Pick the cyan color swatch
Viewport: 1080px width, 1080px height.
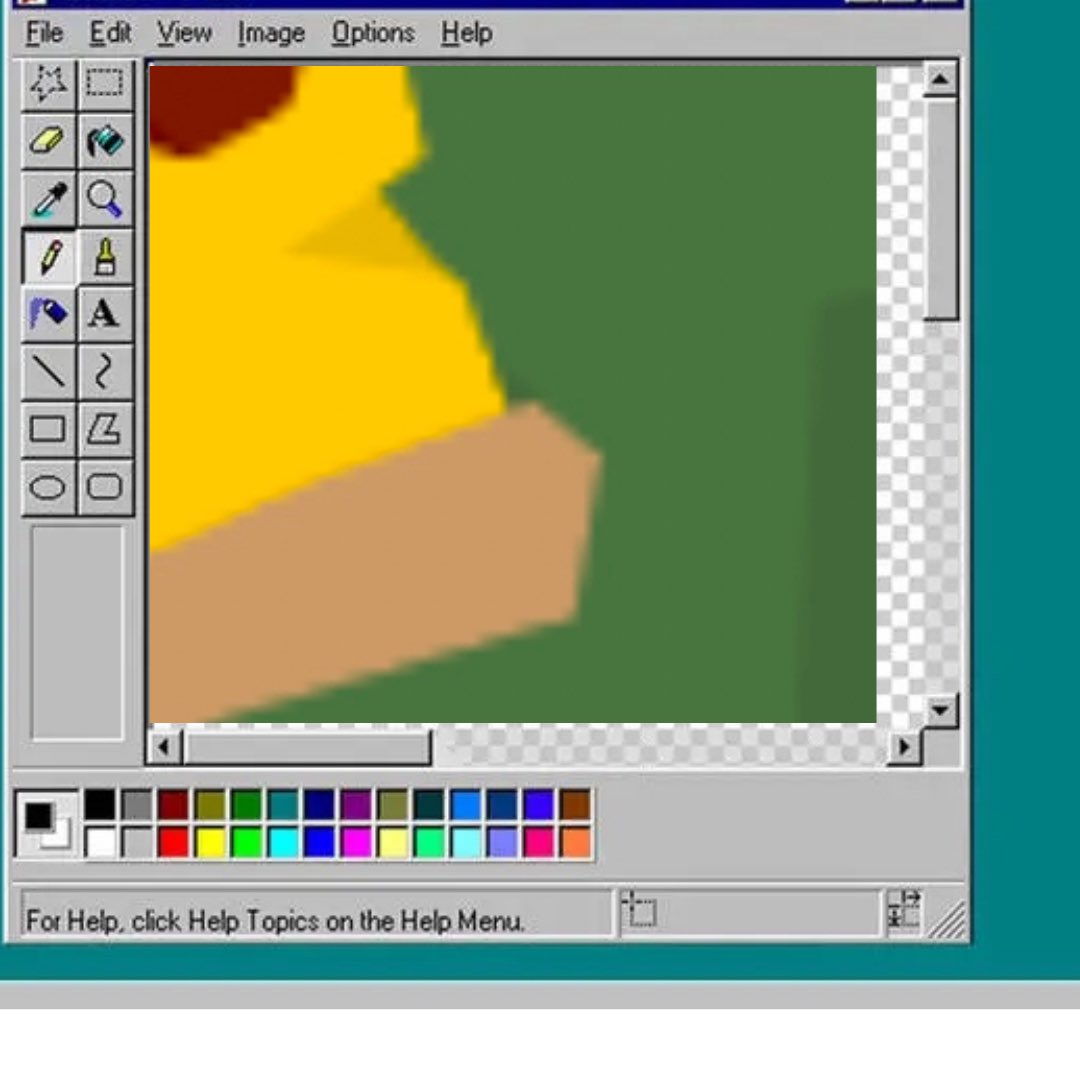click(283, 842)
